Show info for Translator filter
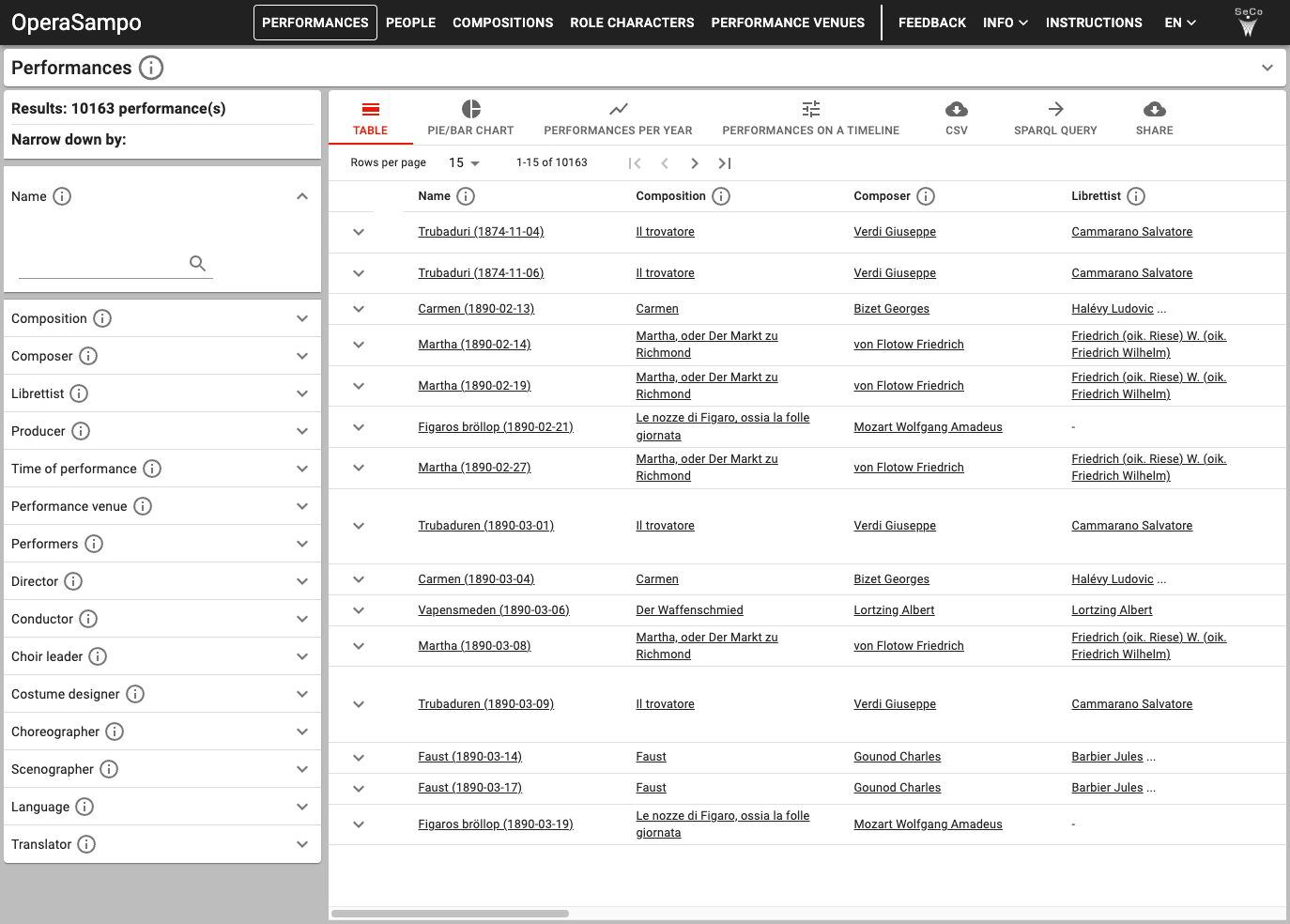The image size is (1290, 924). pos(86,844)
